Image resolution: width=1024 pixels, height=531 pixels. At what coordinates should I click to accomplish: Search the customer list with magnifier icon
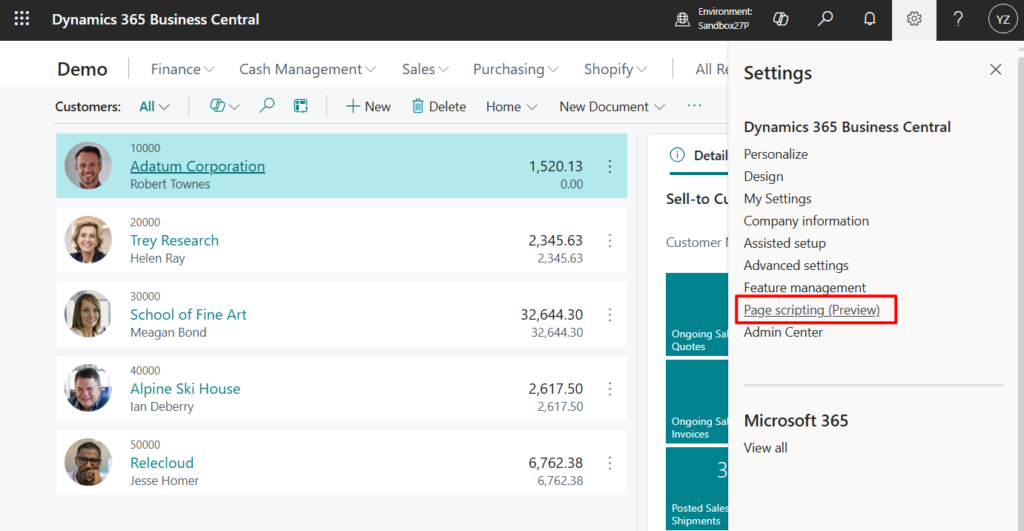267,106
